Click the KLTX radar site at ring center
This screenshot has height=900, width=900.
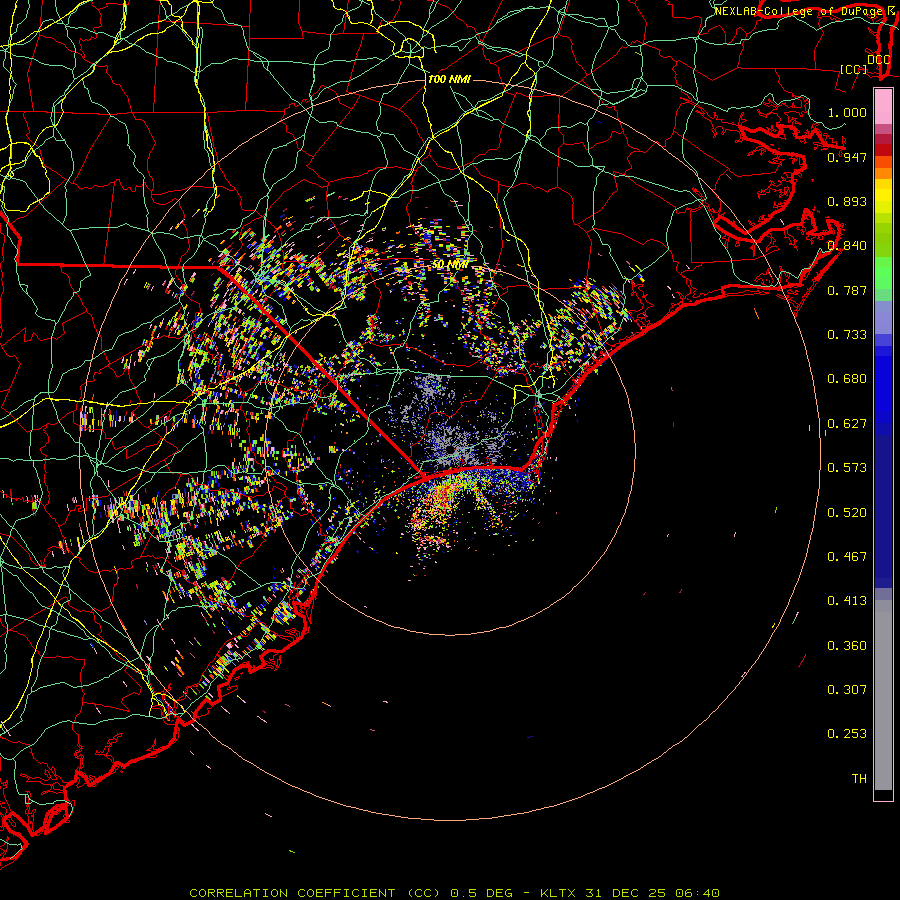click(452, 449)
